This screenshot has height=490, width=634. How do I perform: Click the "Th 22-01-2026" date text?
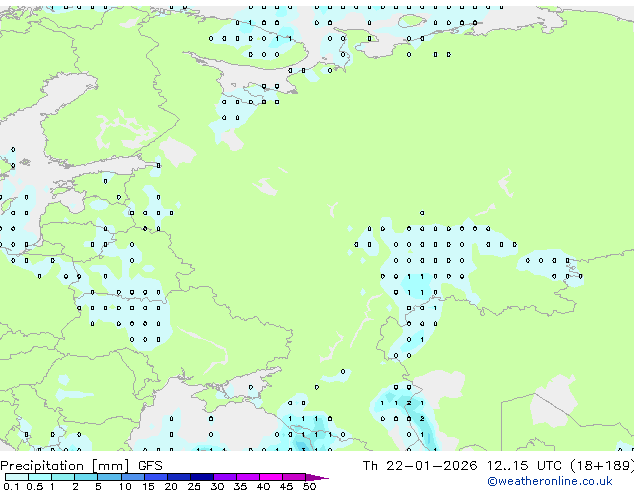(420, 466)
